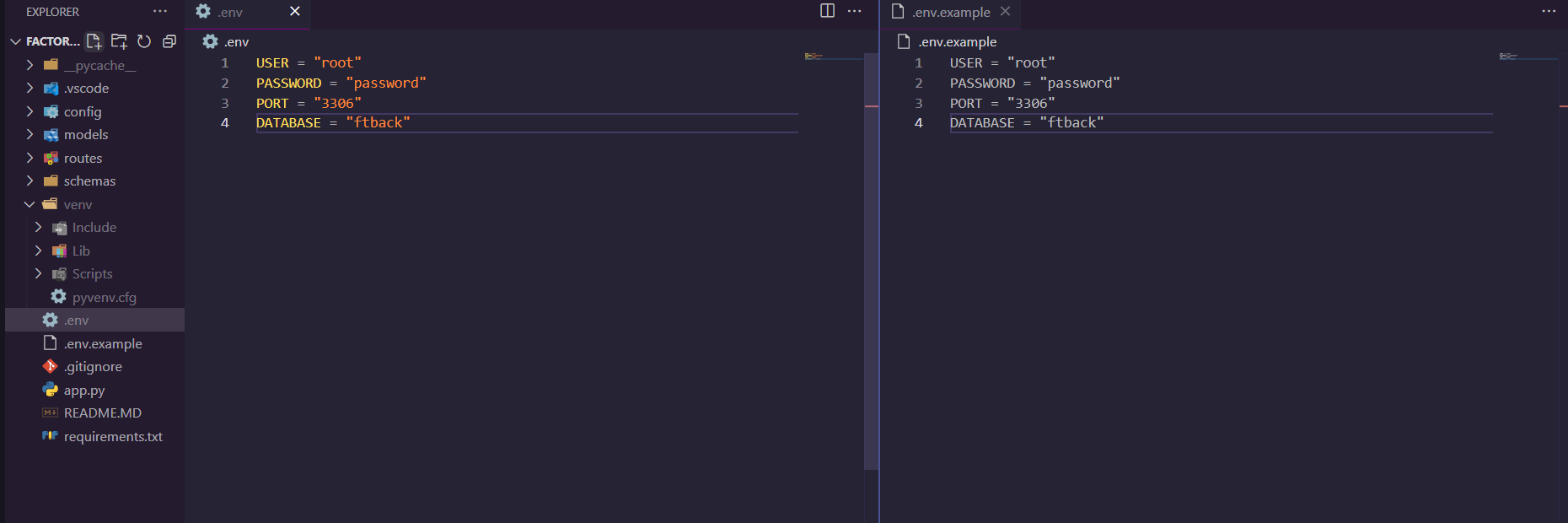Click the .env breadcrumb label
Viewport: 1568px width, 523px height.
(x=236, y=41)
